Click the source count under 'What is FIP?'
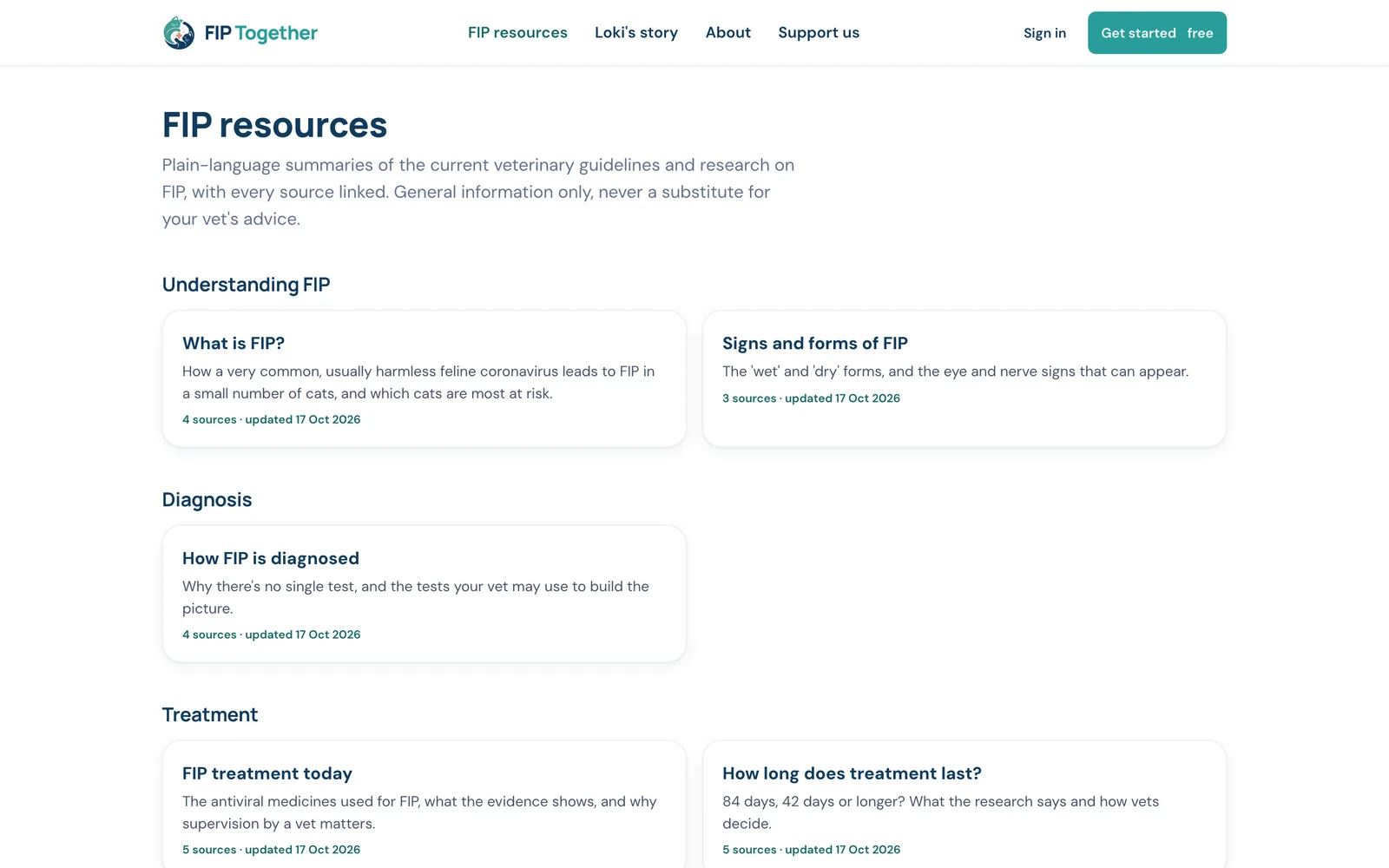This screenshot has width=1389, height=868. pos(272,419)
